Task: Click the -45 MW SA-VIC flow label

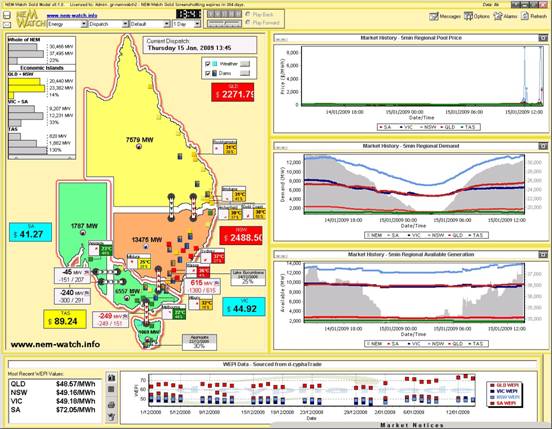Action: [x=72, y=276]
